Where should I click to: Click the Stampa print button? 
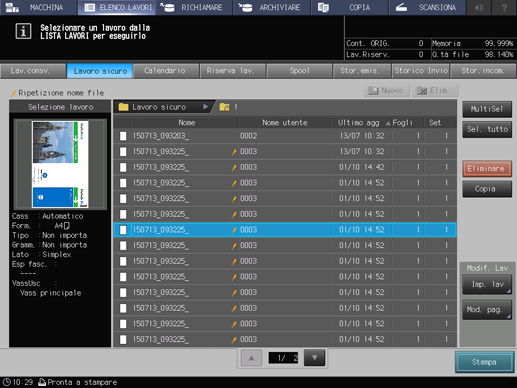pos(484,362)
